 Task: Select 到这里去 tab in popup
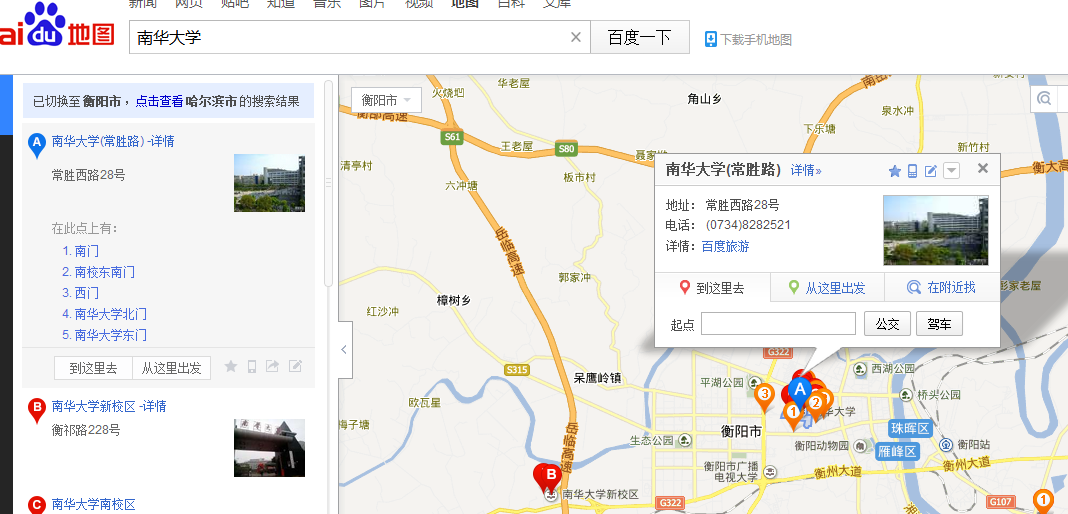712,288
